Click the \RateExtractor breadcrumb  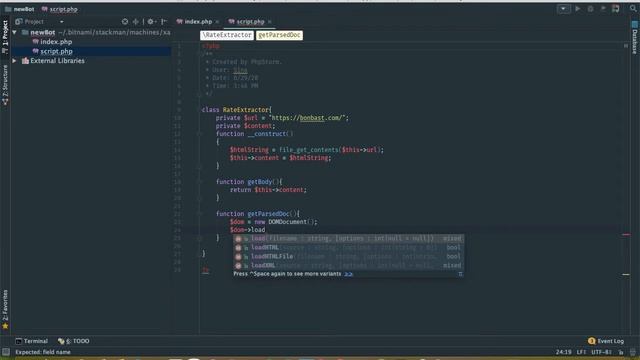(227, 35)
